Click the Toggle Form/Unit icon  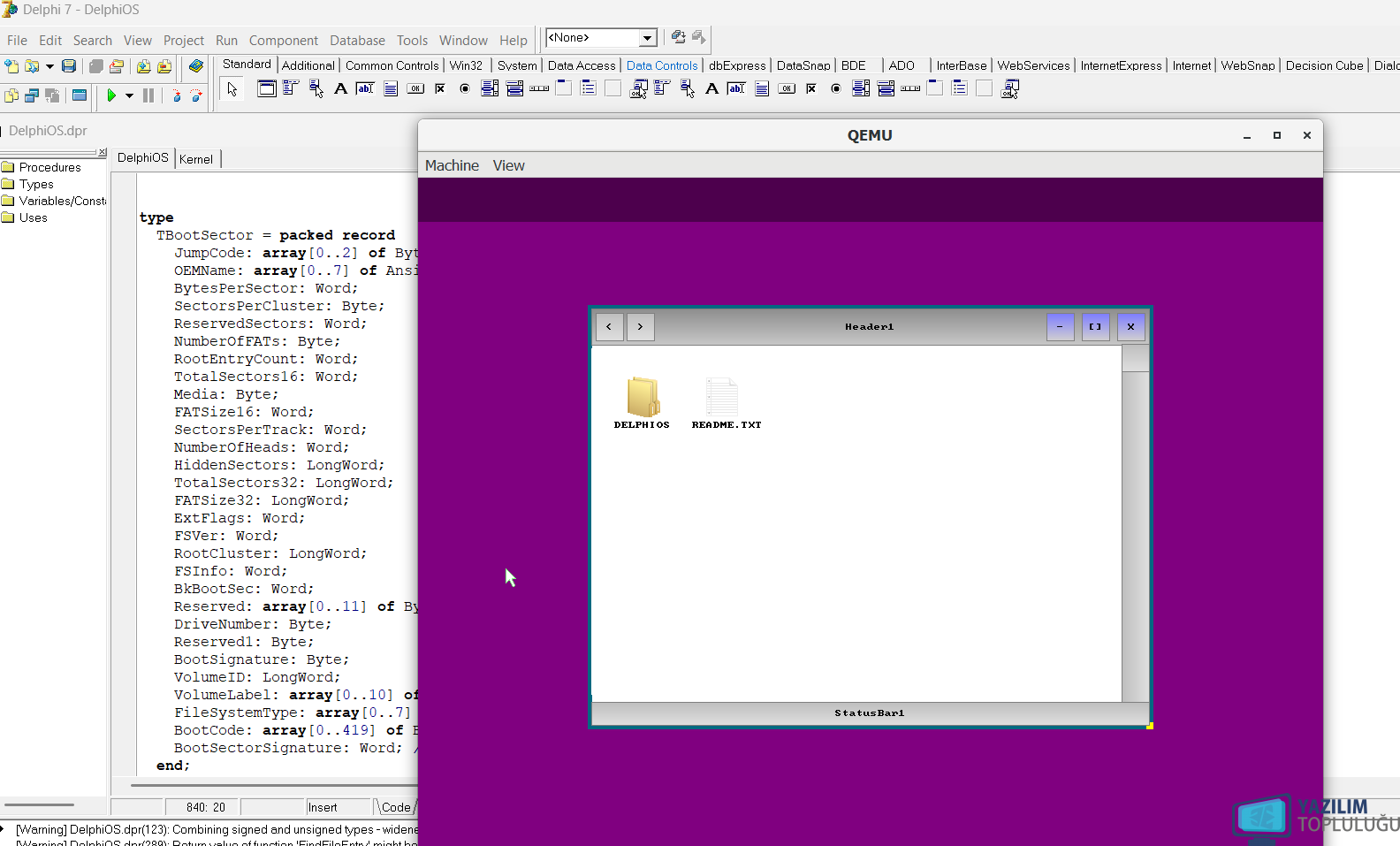(52, 95)
